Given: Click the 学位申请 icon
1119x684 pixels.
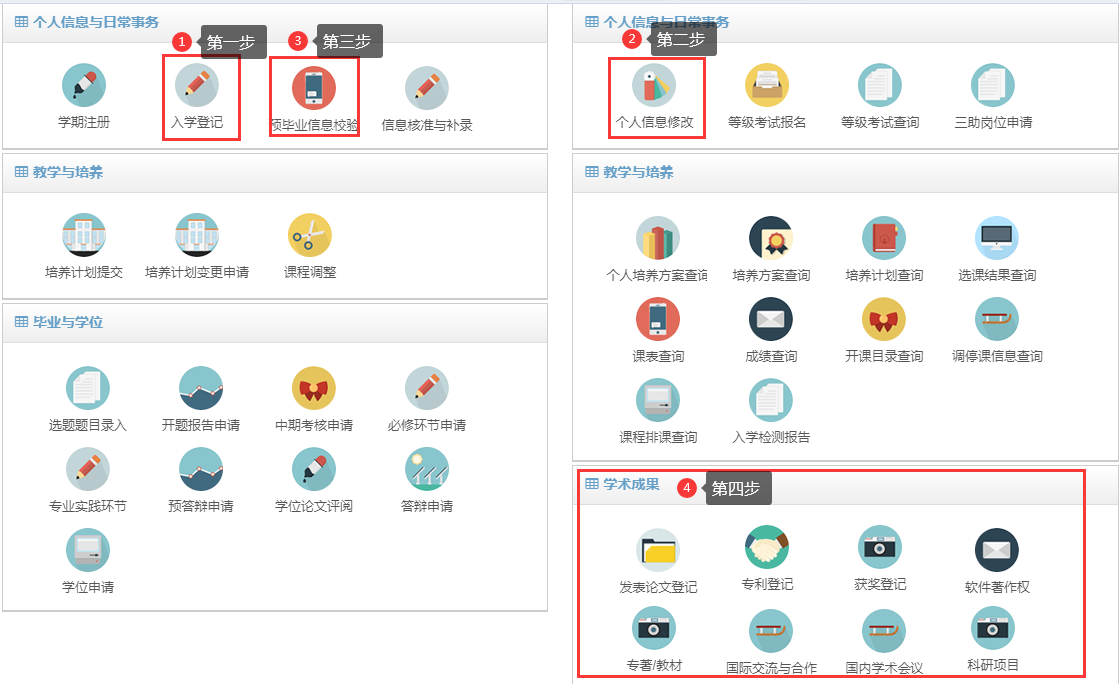Looking at the screenshot, I should point(88,550).
